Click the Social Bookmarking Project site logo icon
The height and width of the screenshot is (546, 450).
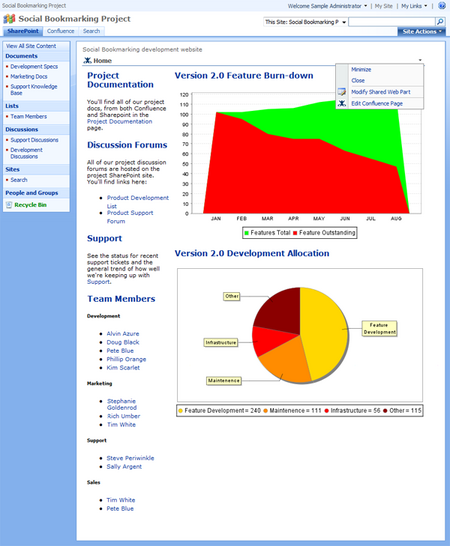tap(9, 19)
